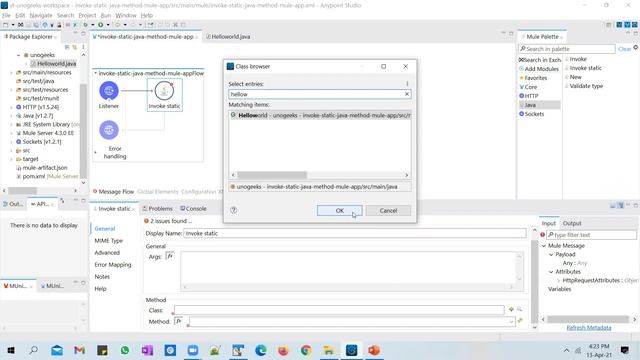Open the Class browser help question-mark icon
640x360 pixels.
point(233,210)
